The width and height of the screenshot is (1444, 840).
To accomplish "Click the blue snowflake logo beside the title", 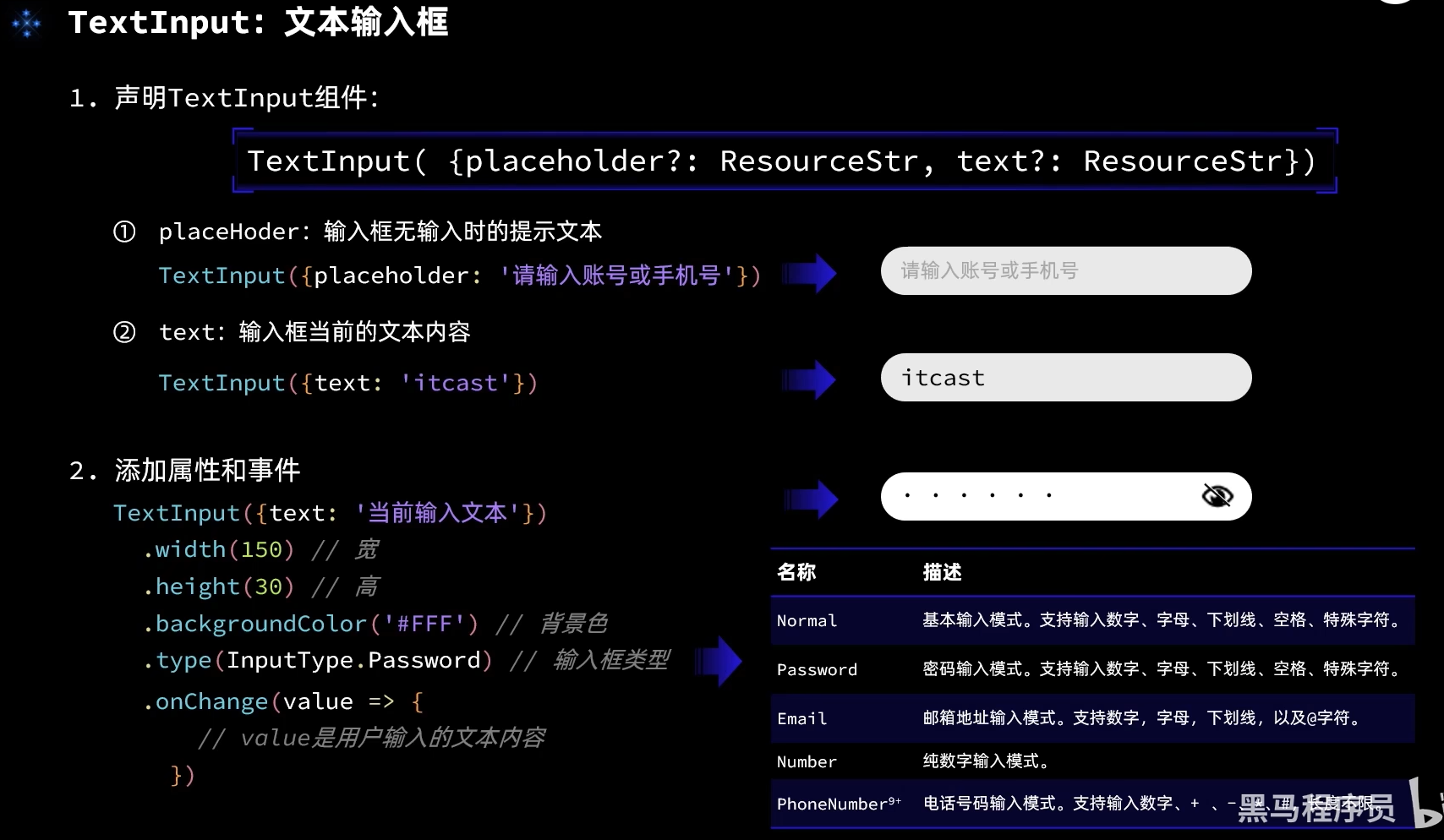I will coord(27,24).
